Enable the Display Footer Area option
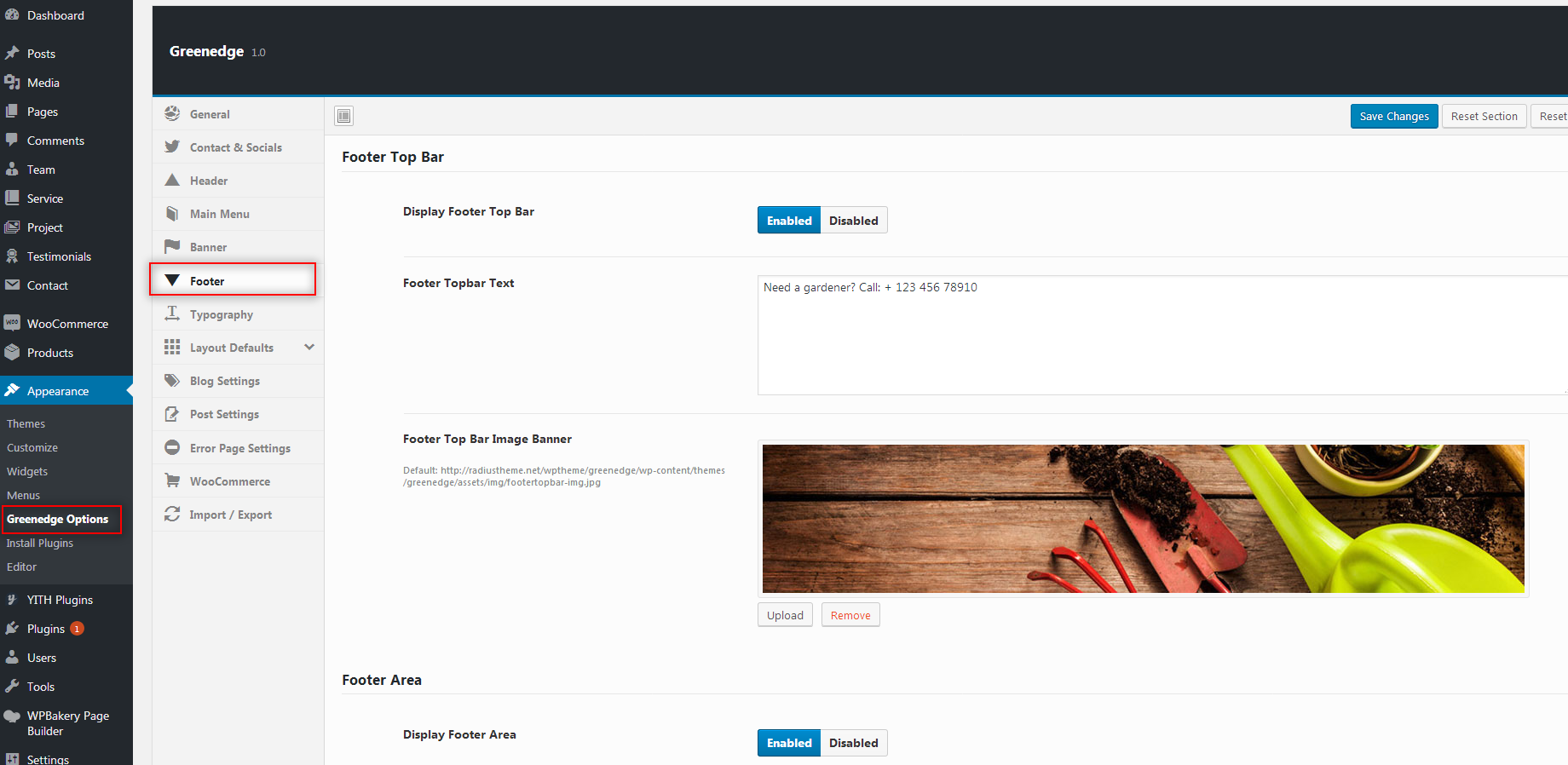The height and width of the screenshot is (765, 1568). point(789,743)
